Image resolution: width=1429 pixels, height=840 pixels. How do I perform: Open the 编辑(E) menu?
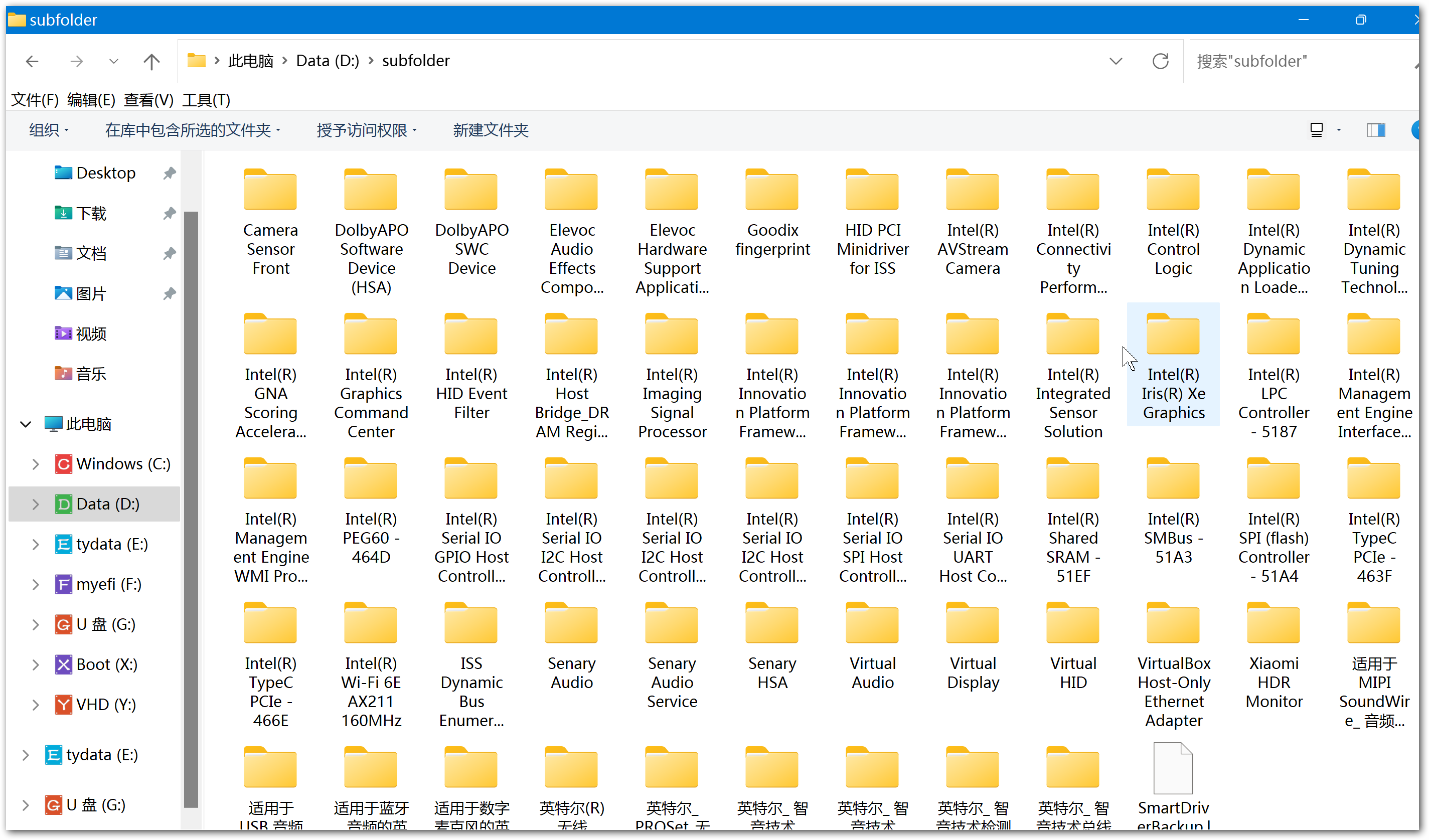coord(91,100)
